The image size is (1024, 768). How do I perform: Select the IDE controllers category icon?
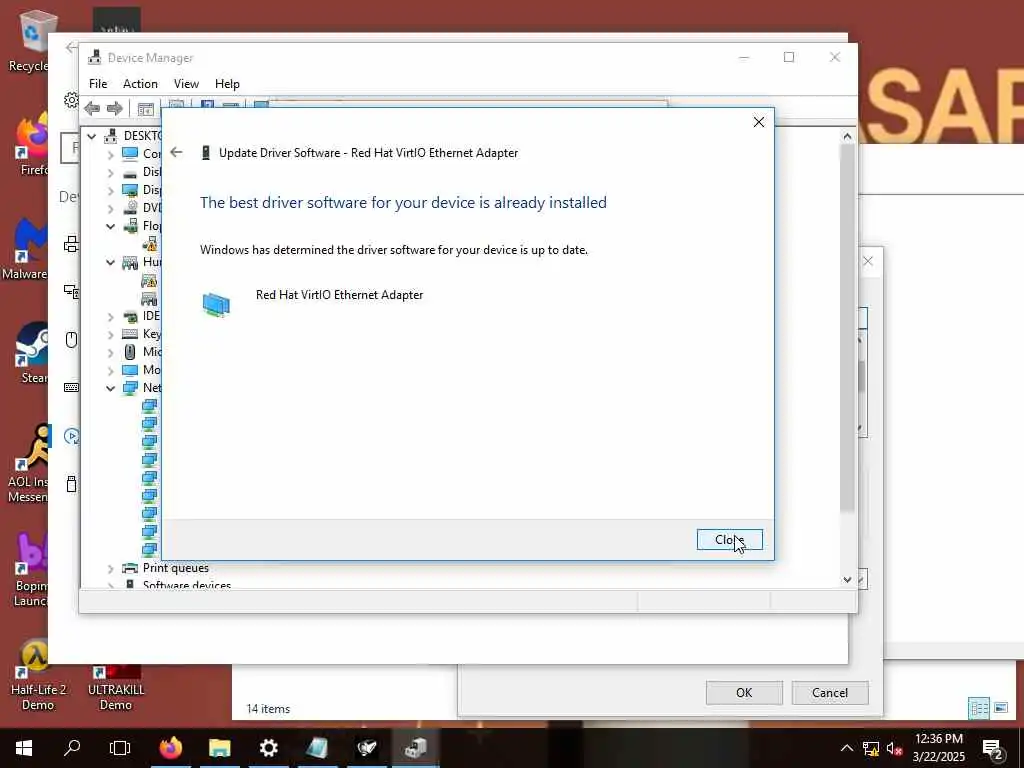coord(130,316)
